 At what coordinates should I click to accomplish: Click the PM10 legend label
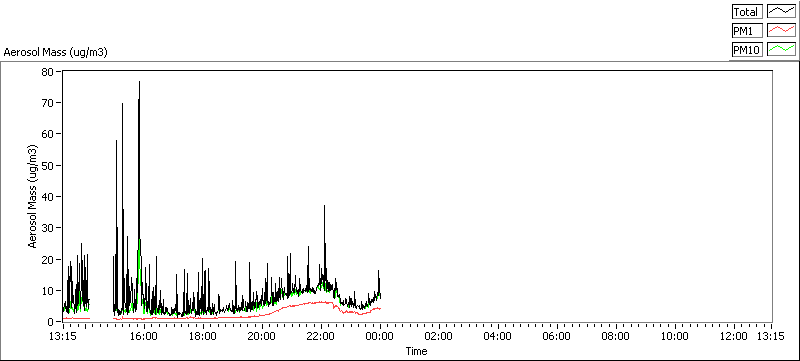point(747,49)
